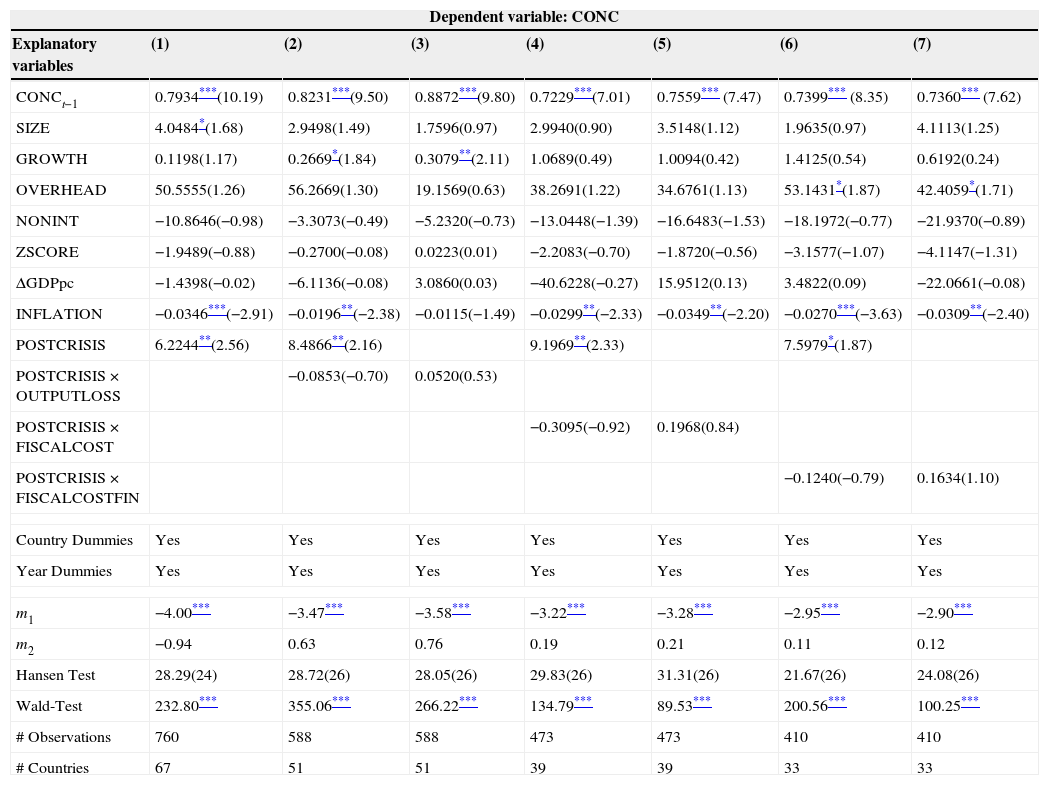Click the ** link after POSTCRISIS 6.2244

coord(204,340)
